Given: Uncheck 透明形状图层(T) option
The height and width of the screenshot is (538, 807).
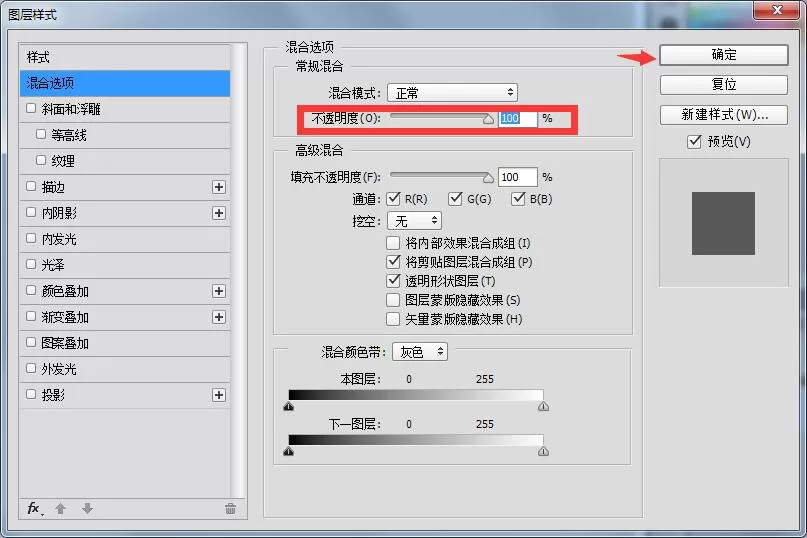Looking at the screenshot, I should click(x=393, y=281).
